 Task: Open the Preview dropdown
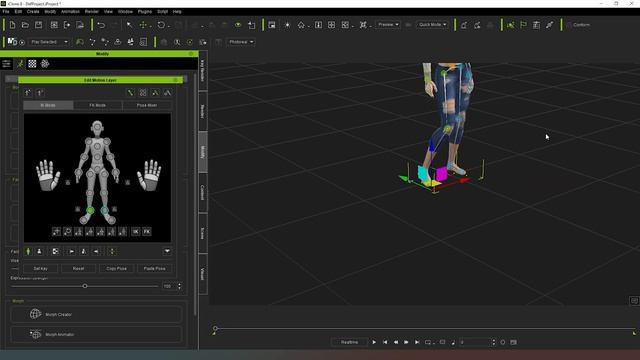(x=388, y=24)
